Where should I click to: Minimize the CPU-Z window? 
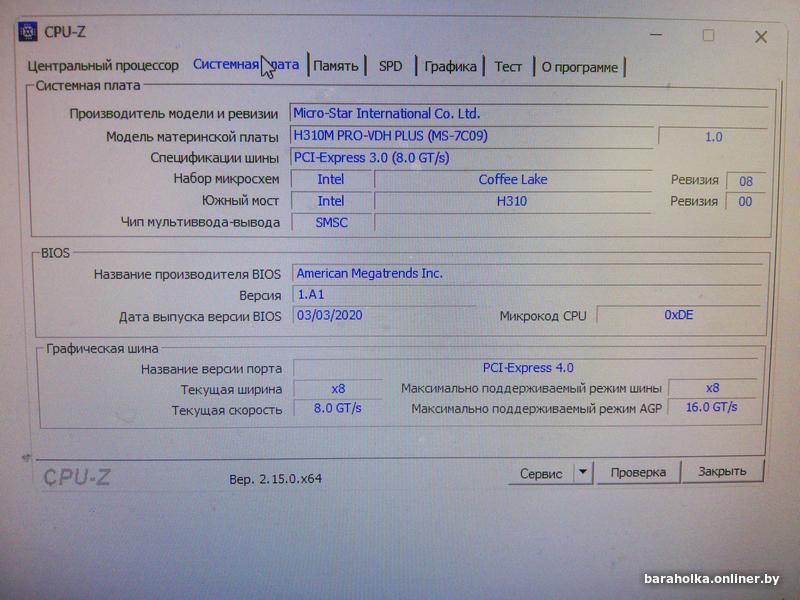point(656,35)
